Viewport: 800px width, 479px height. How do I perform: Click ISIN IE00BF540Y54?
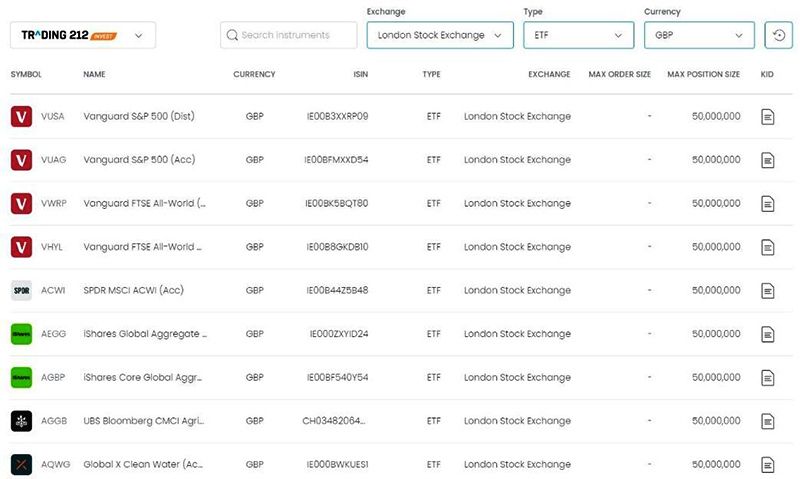(x=337, y=377)
